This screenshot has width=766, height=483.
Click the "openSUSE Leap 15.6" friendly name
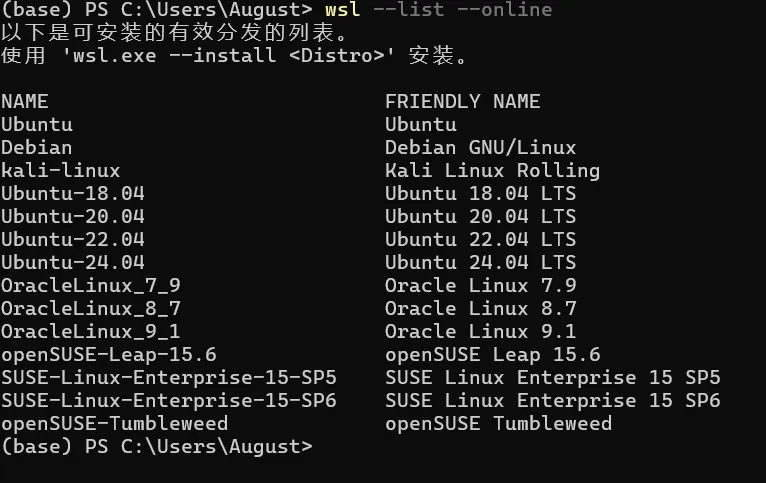(x=492, y=355)
